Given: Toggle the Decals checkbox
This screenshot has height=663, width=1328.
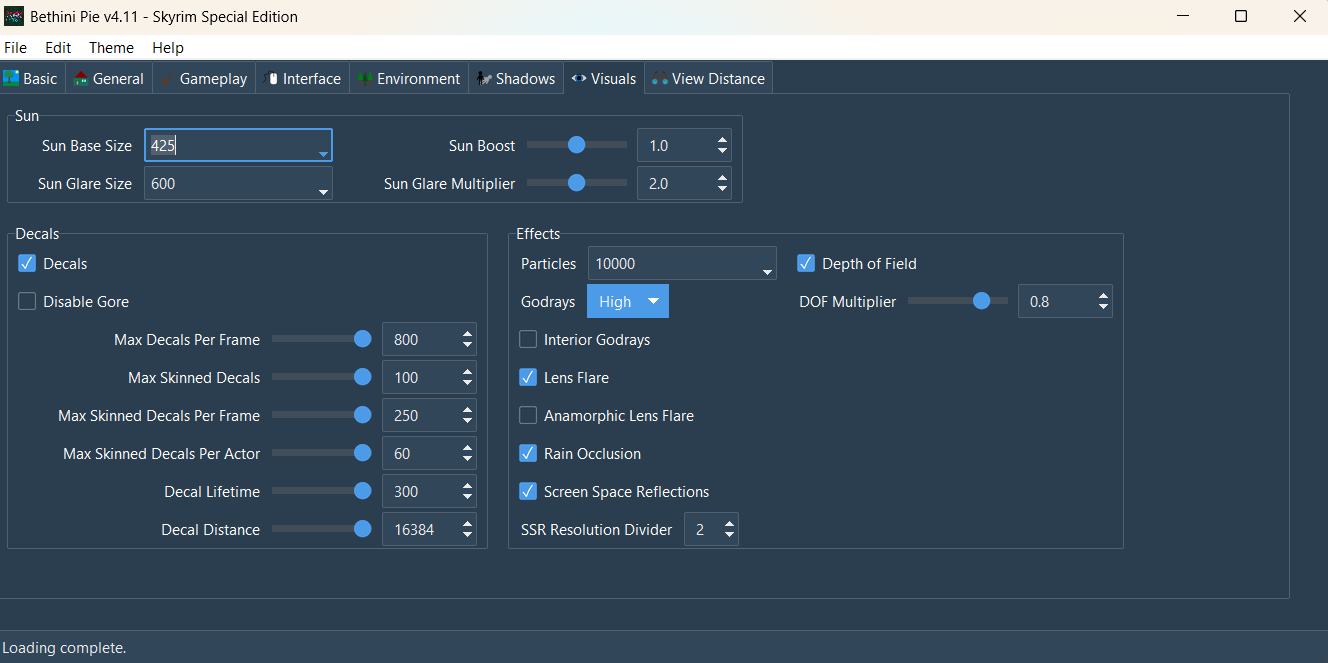Looking at the screenshot, I should 27,264.
